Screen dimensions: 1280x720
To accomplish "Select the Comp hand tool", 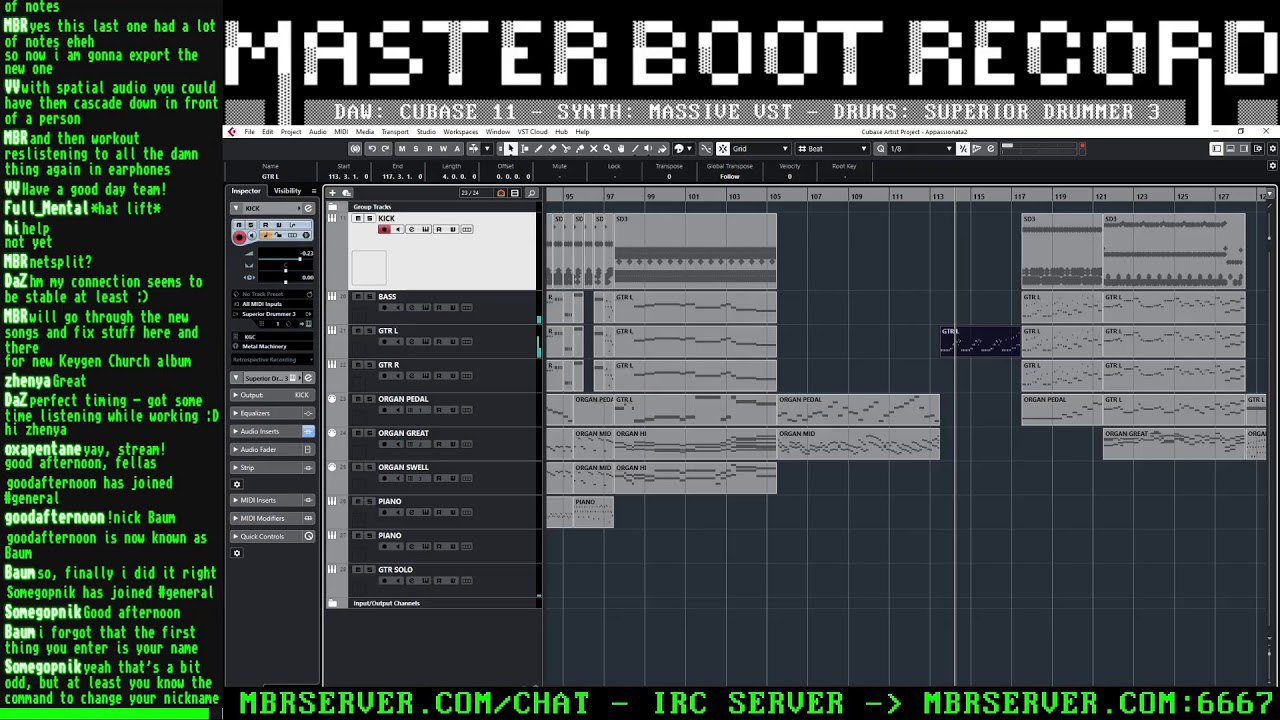I will coord(621,148).
